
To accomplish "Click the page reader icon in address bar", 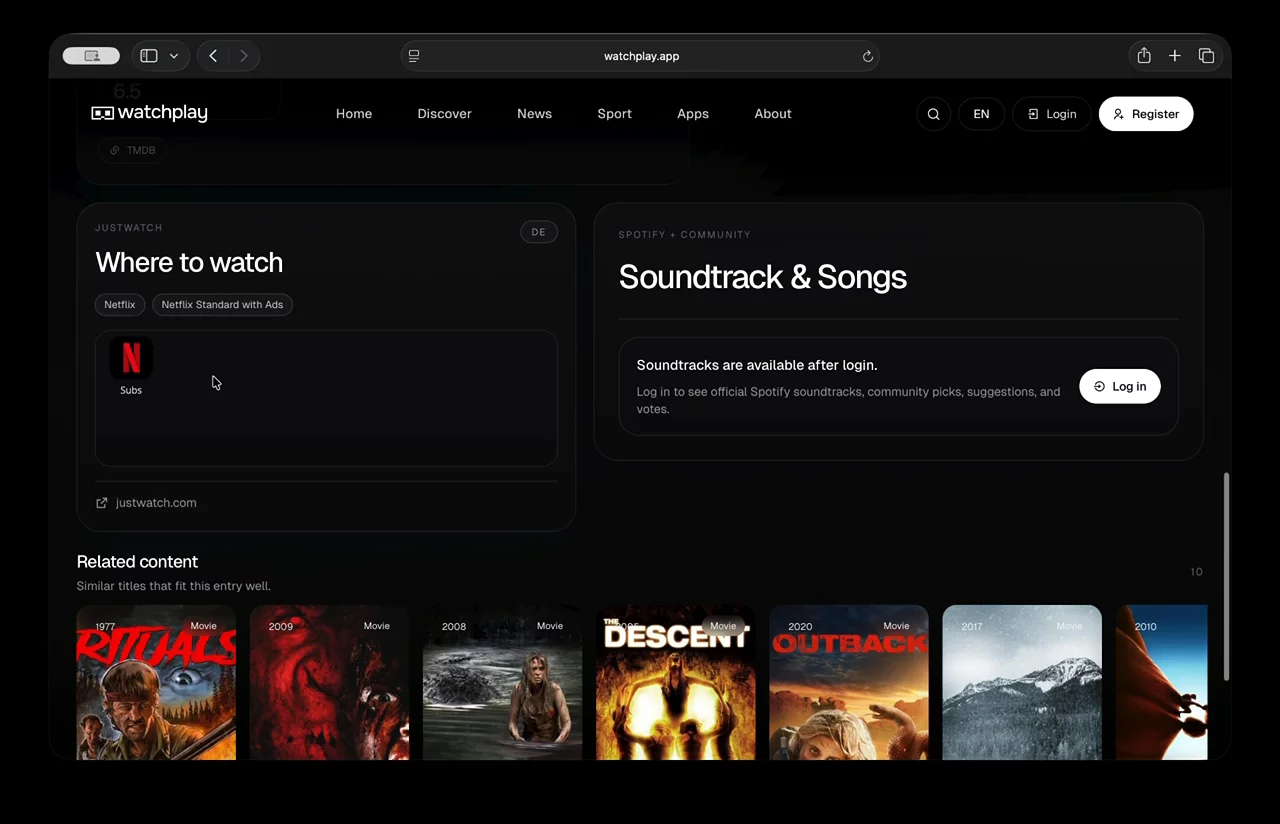I will pos(414,56).
